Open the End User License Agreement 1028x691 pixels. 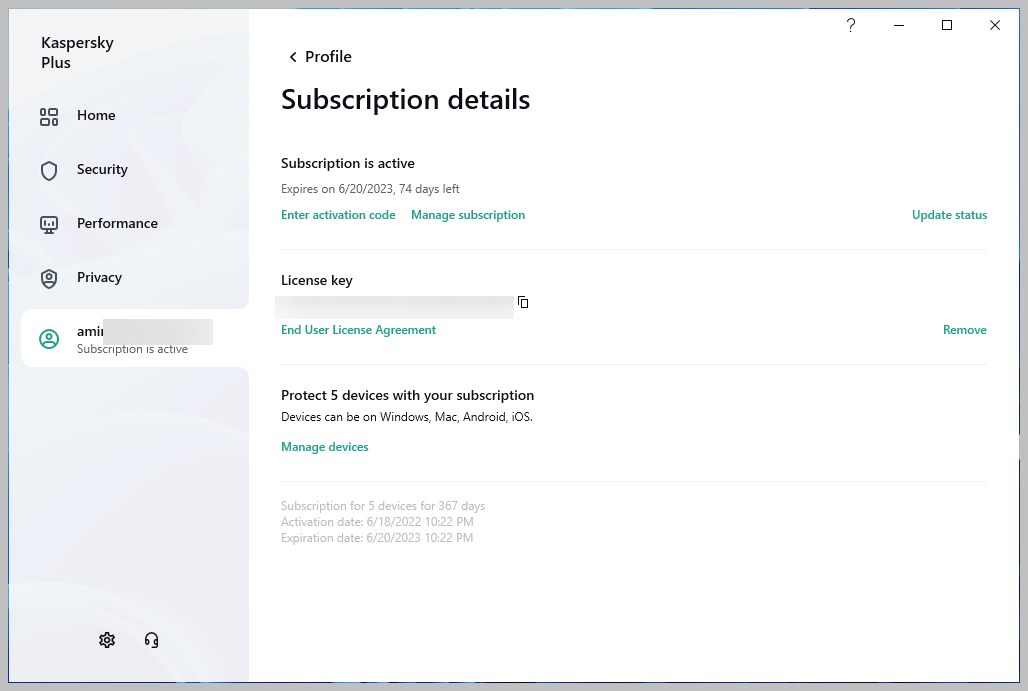pos(358,330)
